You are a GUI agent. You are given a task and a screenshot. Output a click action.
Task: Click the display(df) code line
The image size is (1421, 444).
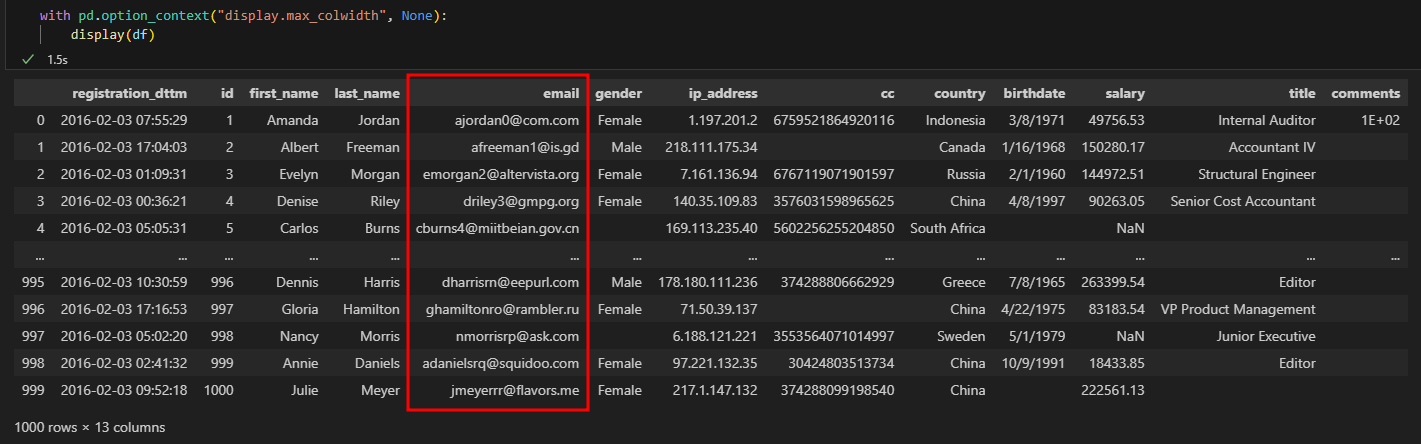113,35
